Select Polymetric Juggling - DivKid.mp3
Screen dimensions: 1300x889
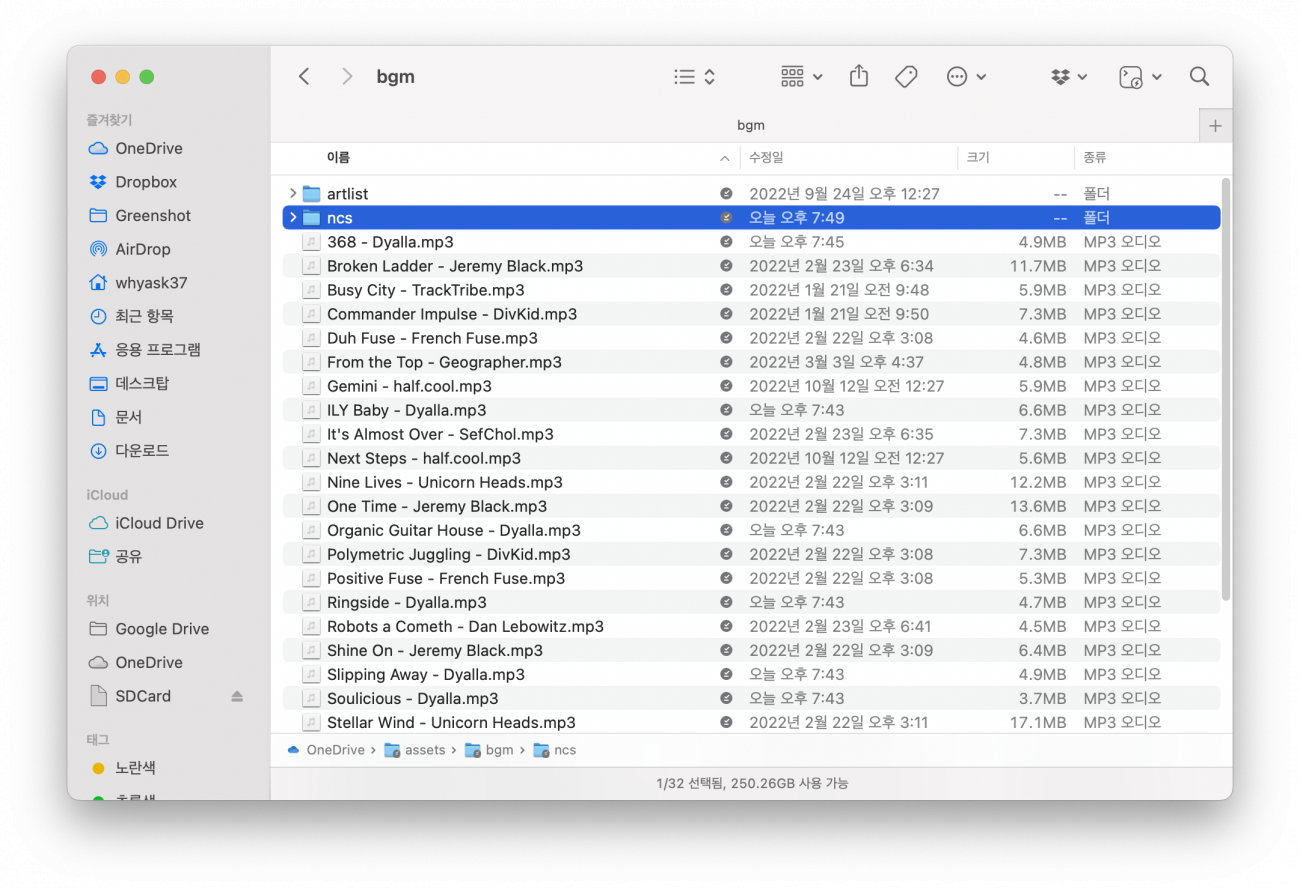click(x=751, y=554)
